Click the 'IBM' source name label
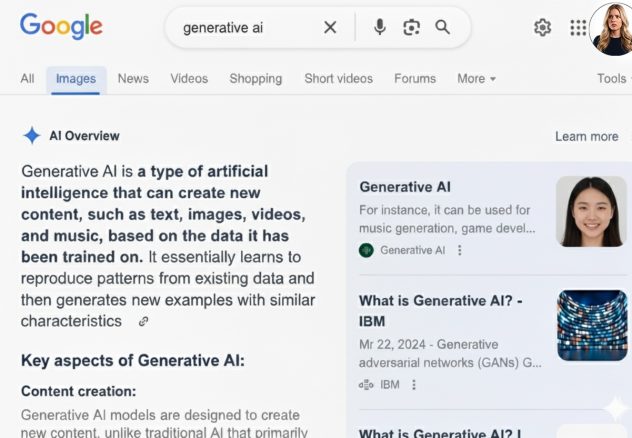 pyautogui.click(x=390, y=385)
